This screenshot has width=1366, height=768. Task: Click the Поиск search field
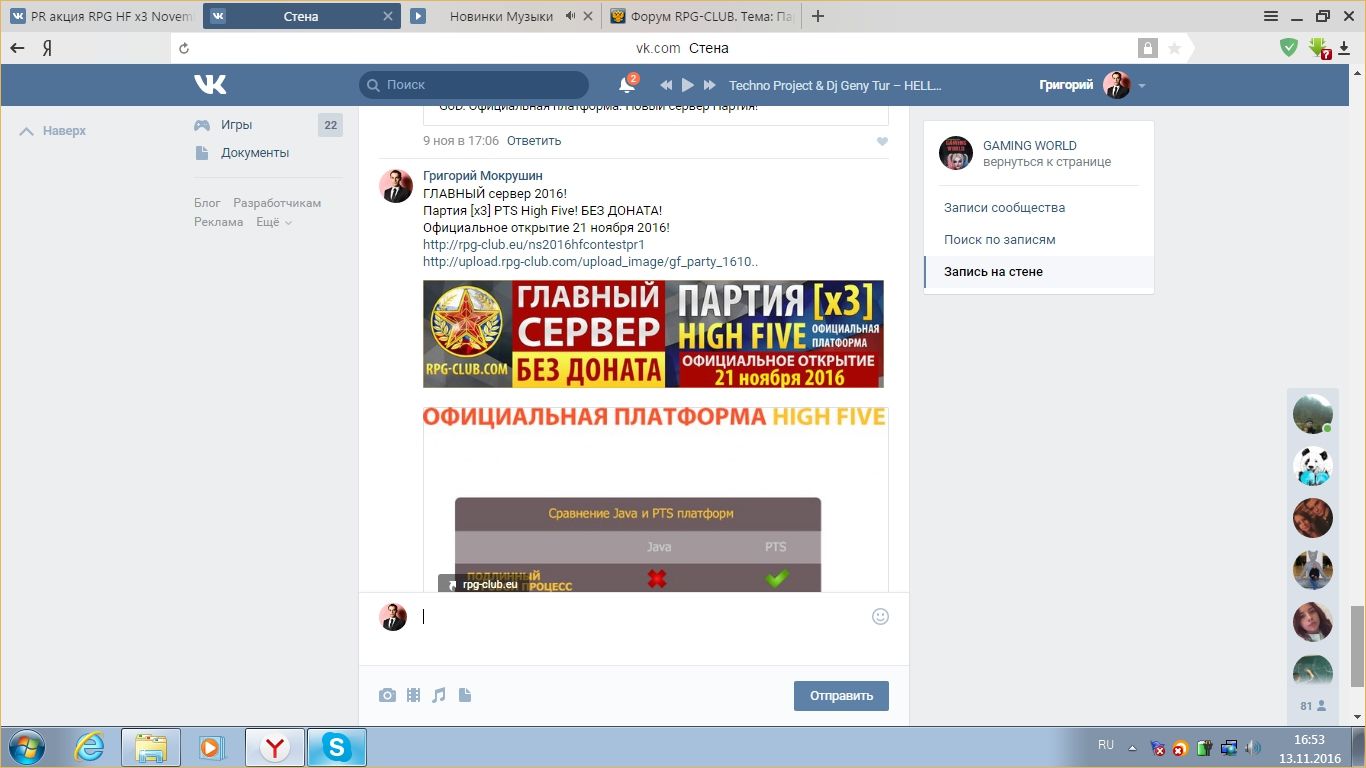pos(474,85)
